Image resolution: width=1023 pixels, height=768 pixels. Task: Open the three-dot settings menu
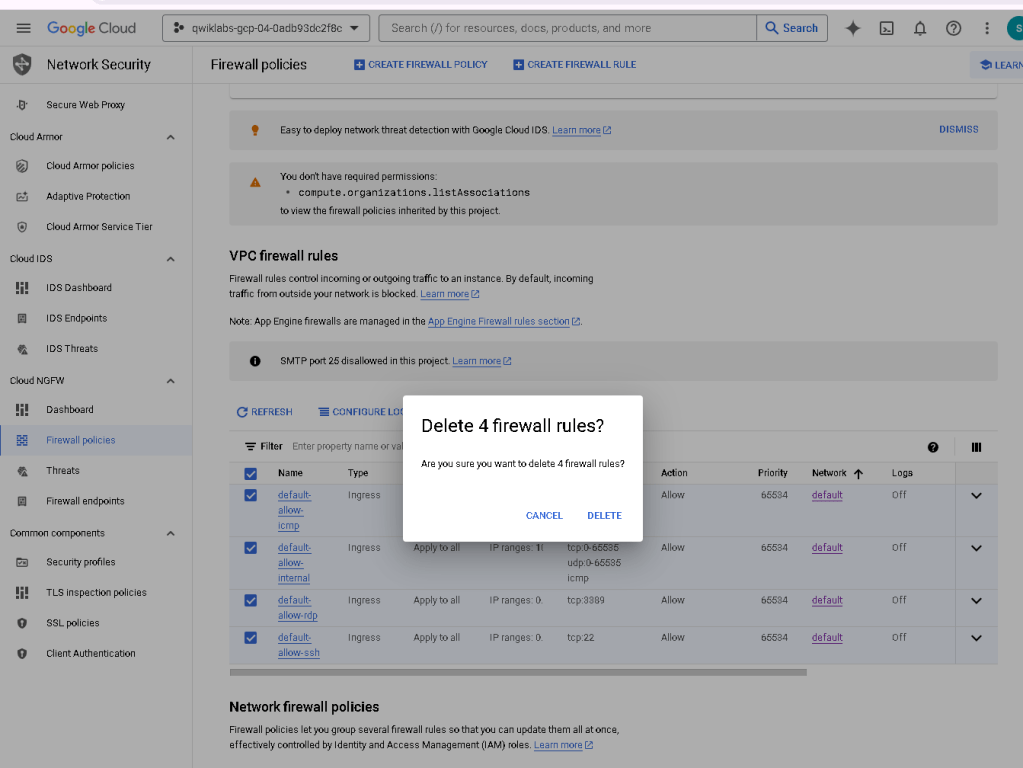pos(986,28)
